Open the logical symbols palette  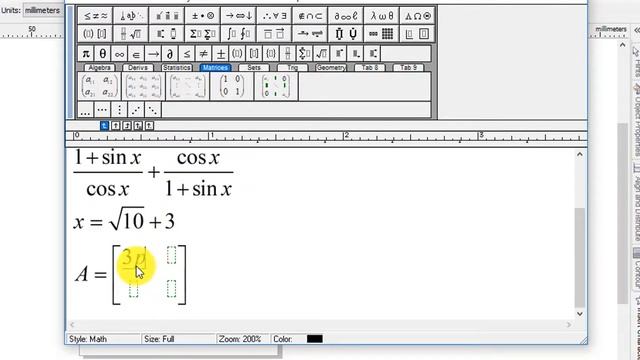click(274, 16)
